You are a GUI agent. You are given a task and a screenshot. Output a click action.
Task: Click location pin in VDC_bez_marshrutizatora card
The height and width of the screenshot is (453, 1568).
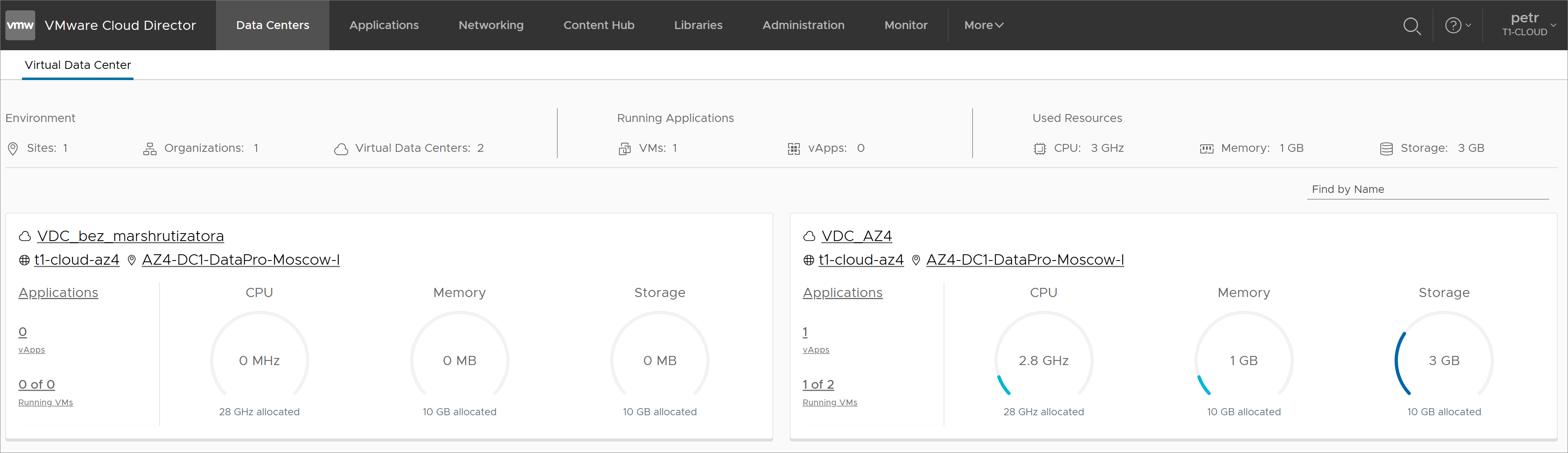(x=131, y=261)
